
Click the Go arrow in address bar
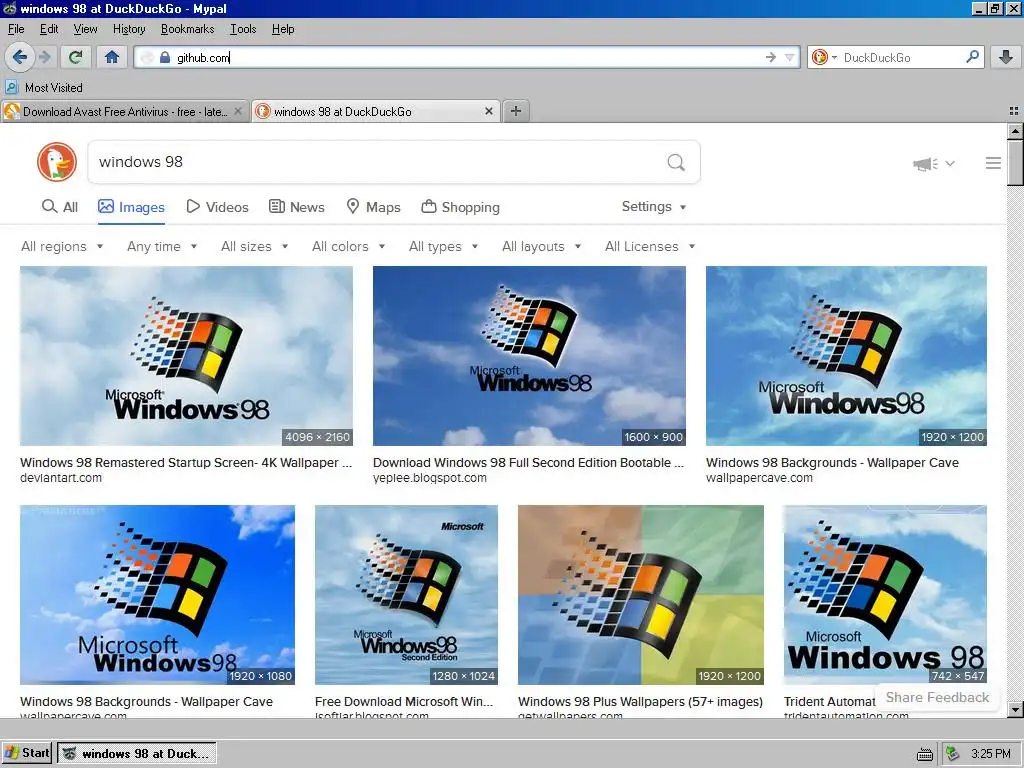[771, 57]
